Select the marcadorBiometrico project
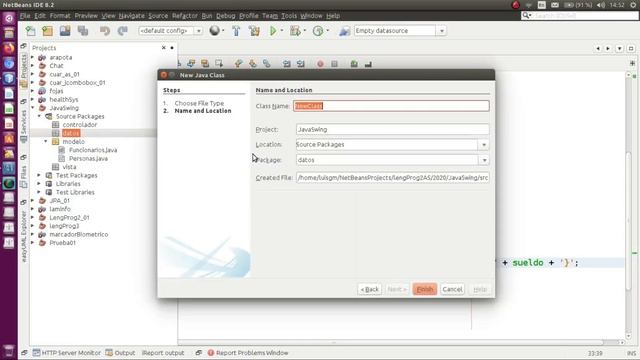640x360 pixels. pos(79,234)
